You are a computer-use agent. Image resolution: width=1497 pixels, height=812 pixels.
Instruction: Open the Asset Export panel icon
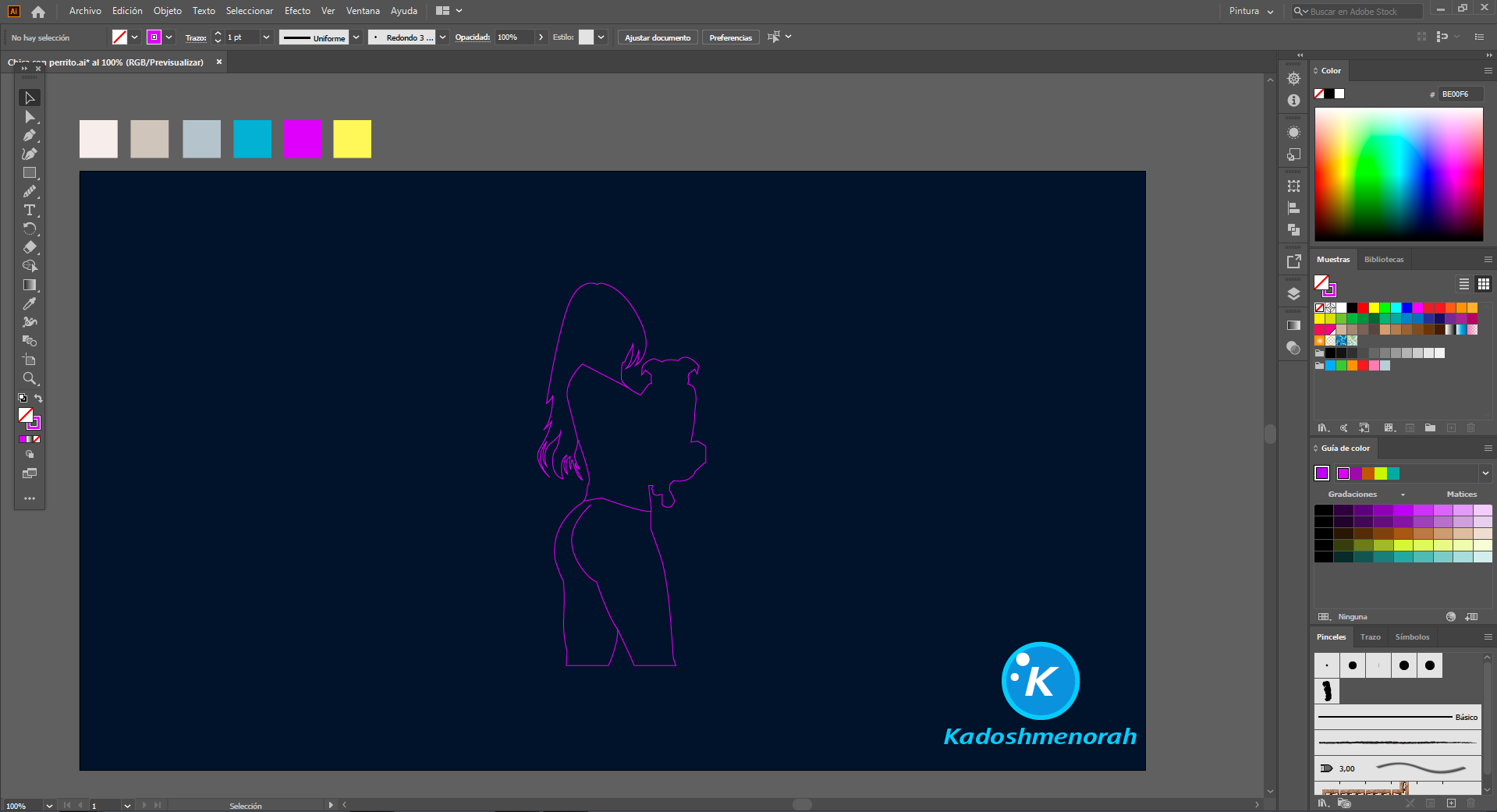tap(1293, 262)
